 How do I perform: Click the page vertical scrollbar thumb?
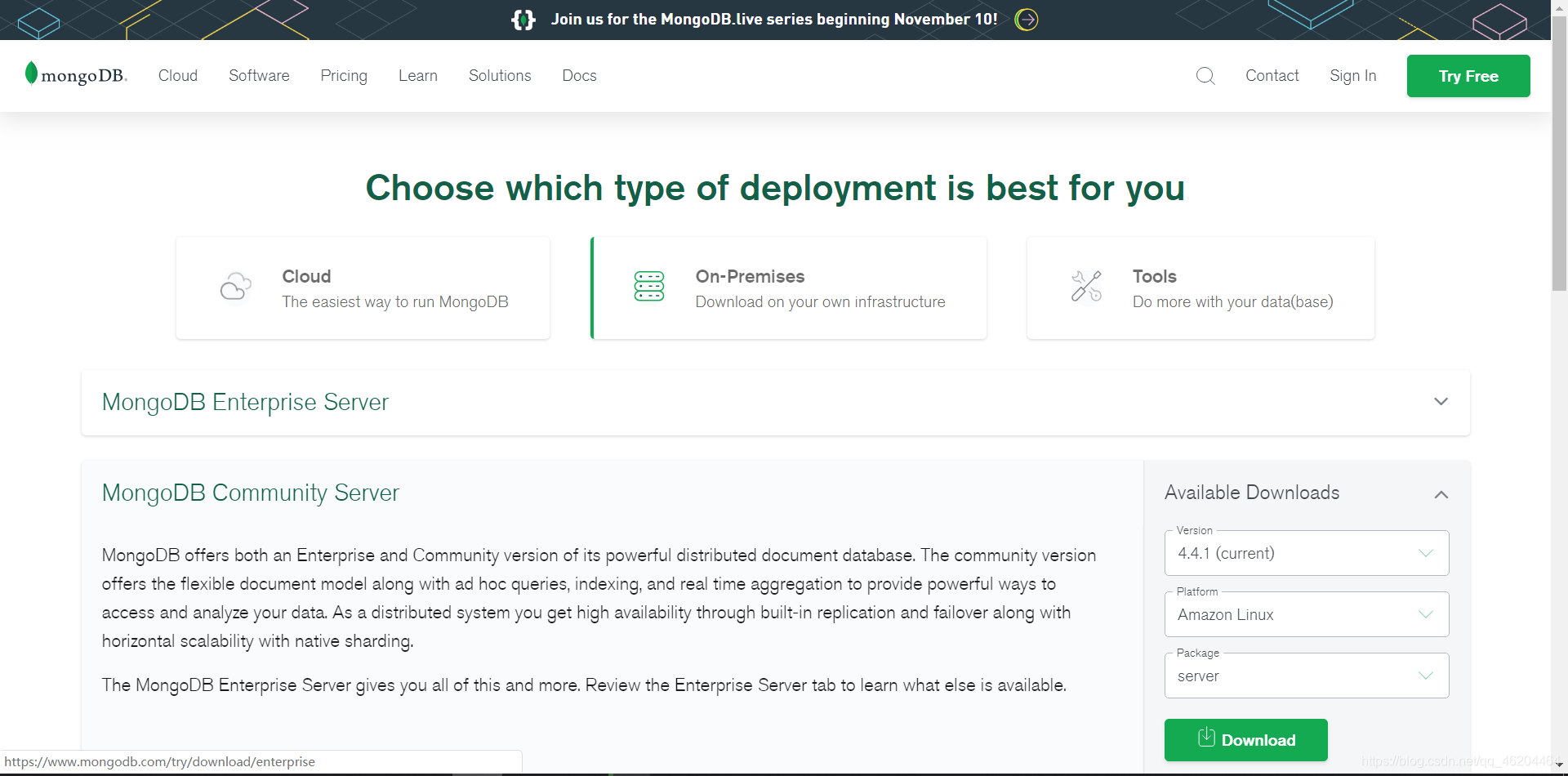1559,155
